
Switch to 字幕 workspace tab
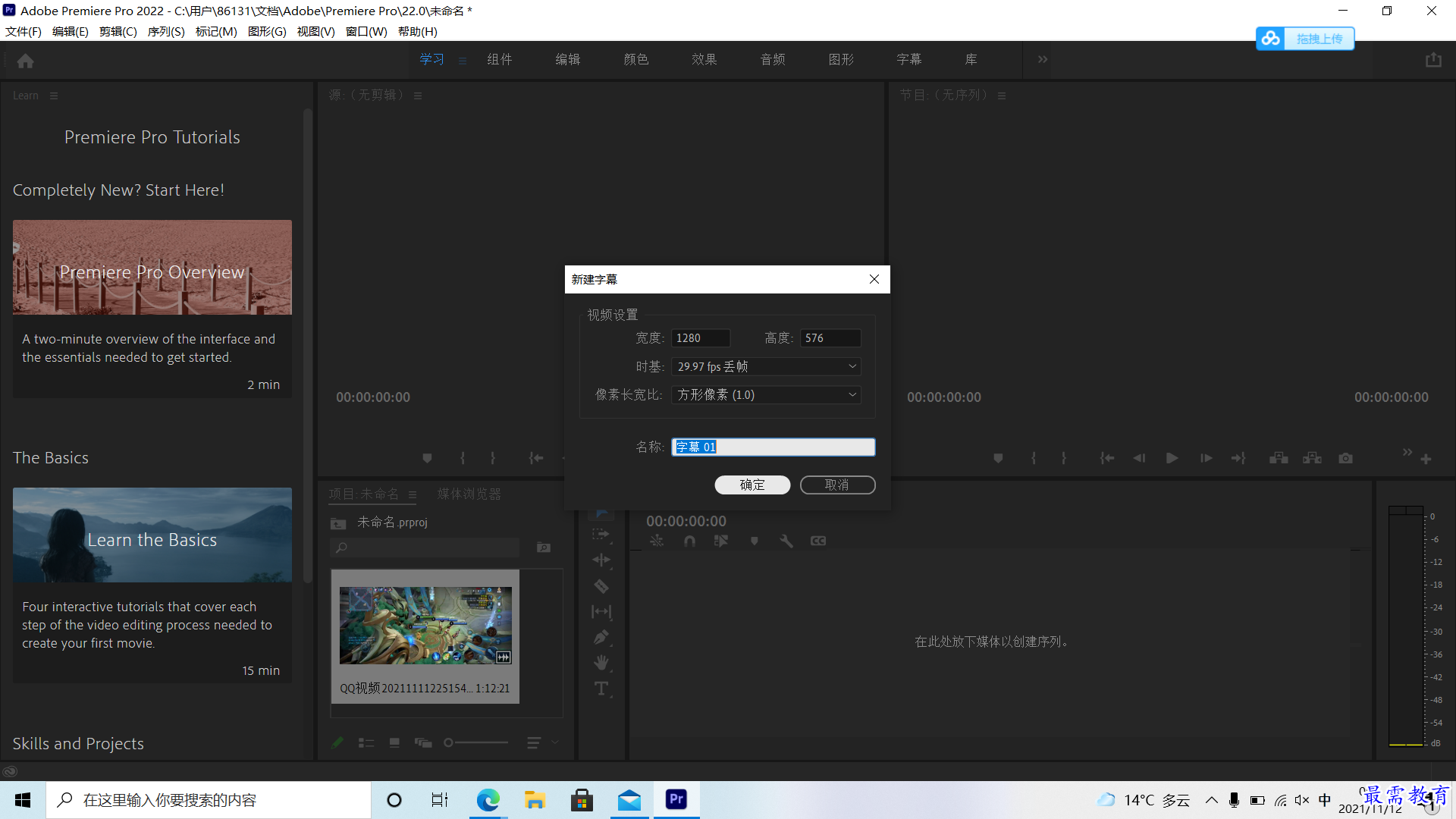[x=909, y=59]
